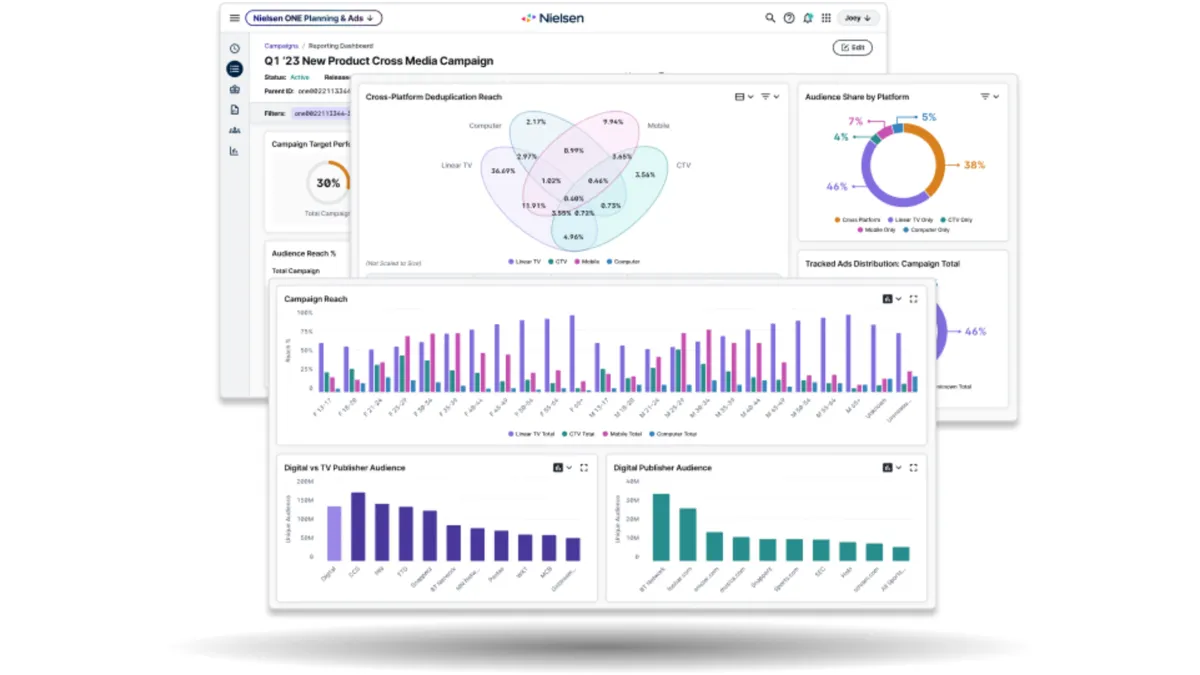Expand the Campaign Reach chart to fullscreen

point(913,298)
